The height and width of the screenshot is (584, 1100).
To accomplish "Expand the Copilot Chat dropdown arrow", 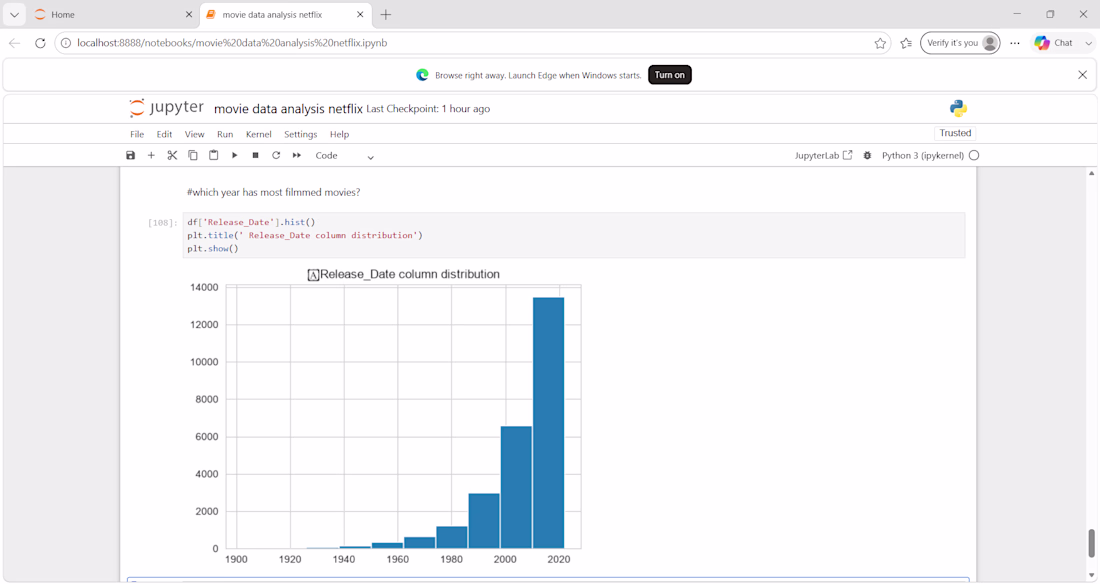I will click(1088, 43).
